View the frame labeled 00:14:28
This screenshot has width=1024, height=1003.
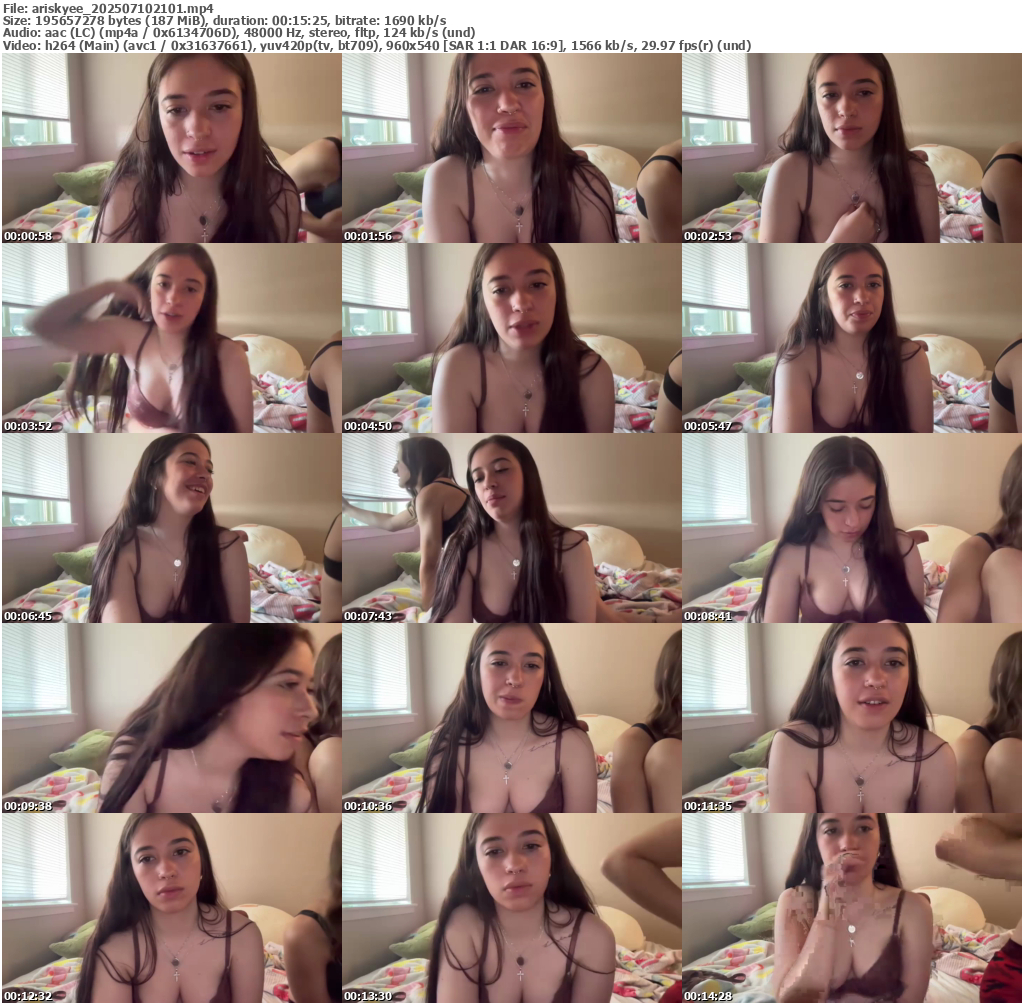pyautogui.click(x=852, y=908)
